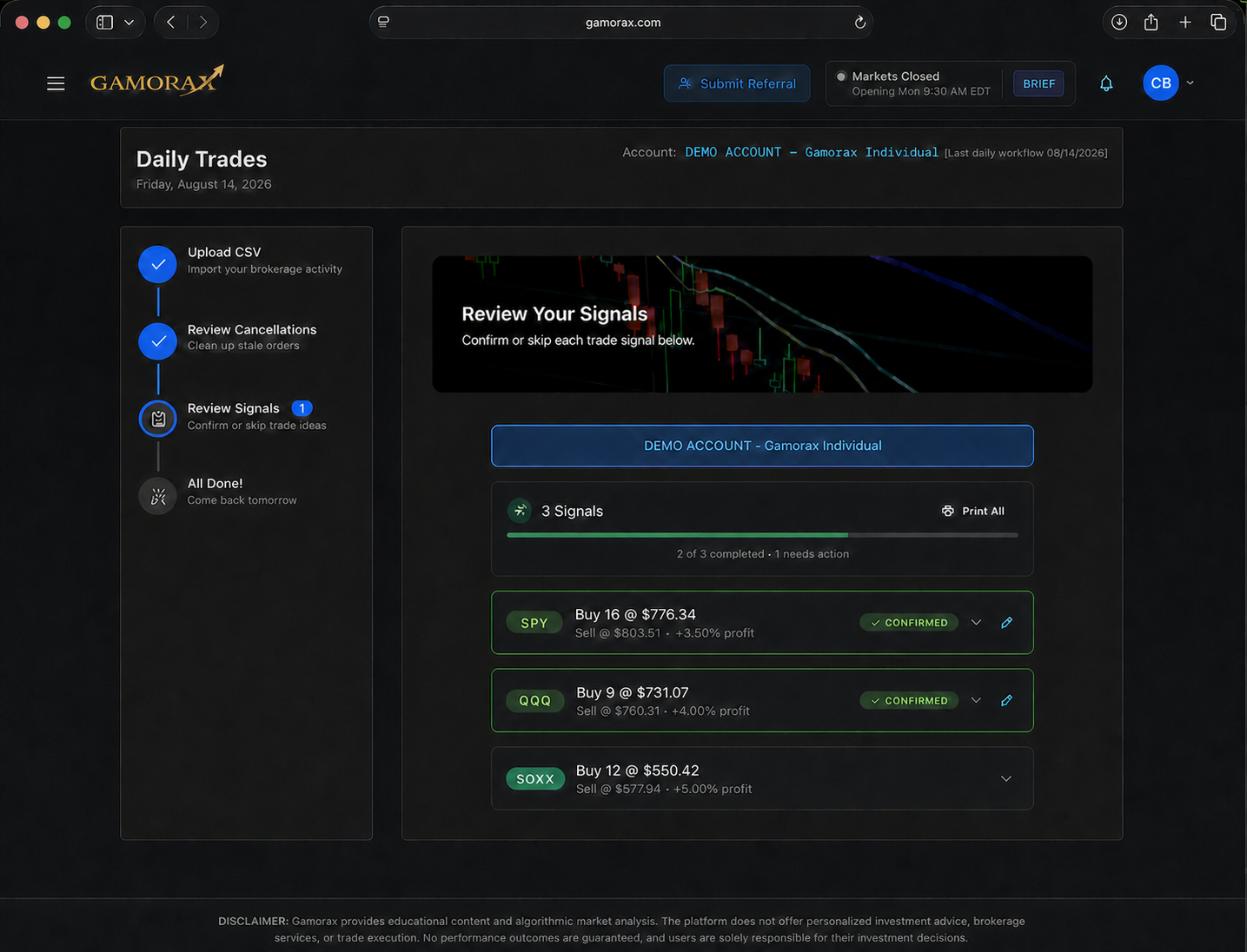This screenshot has height=952, width=1247.
Task: Click the QQQ CONFIRMED status badge
Action: point(909,700)
